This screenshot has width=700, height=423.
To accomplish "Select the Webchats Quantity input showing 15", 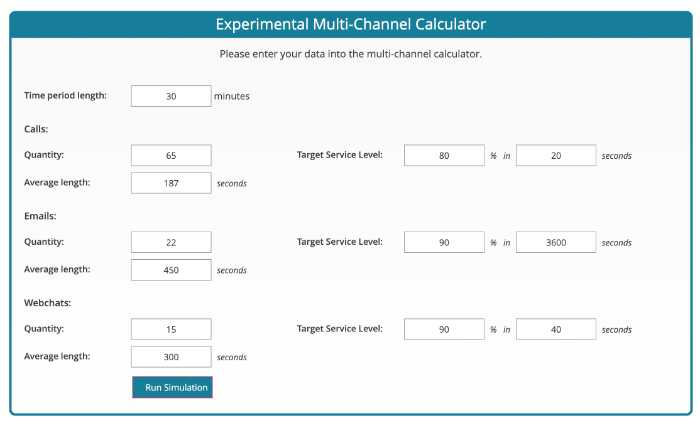I will click(x=171, y=329).
